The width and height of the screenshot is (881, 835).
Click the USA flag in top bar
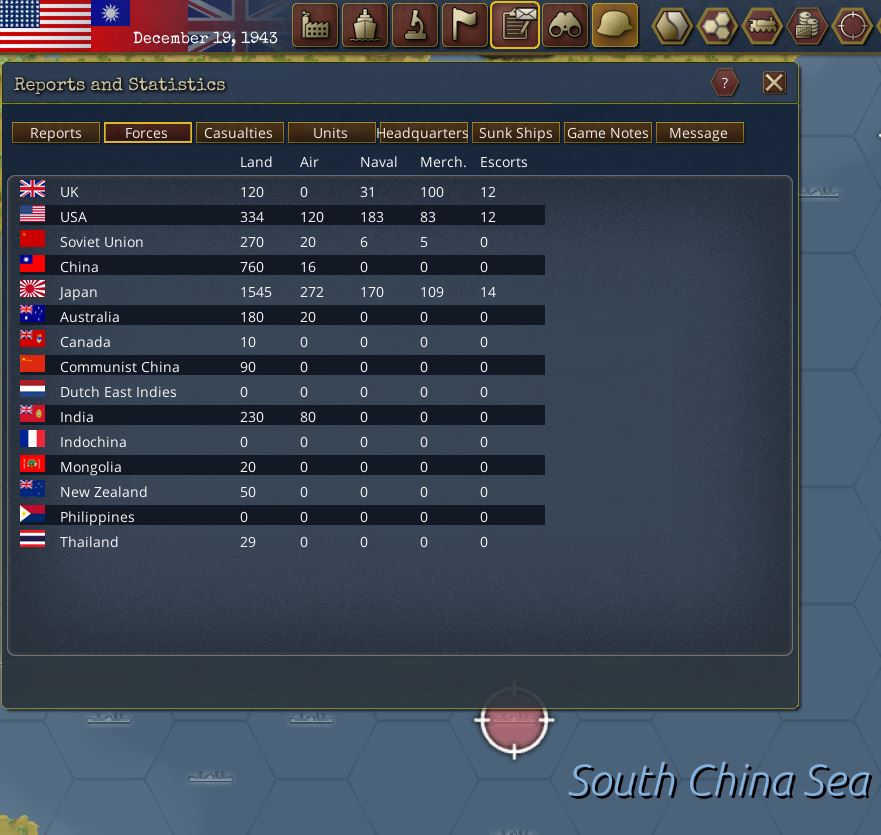pyautogui.click(x=45, y=25)
